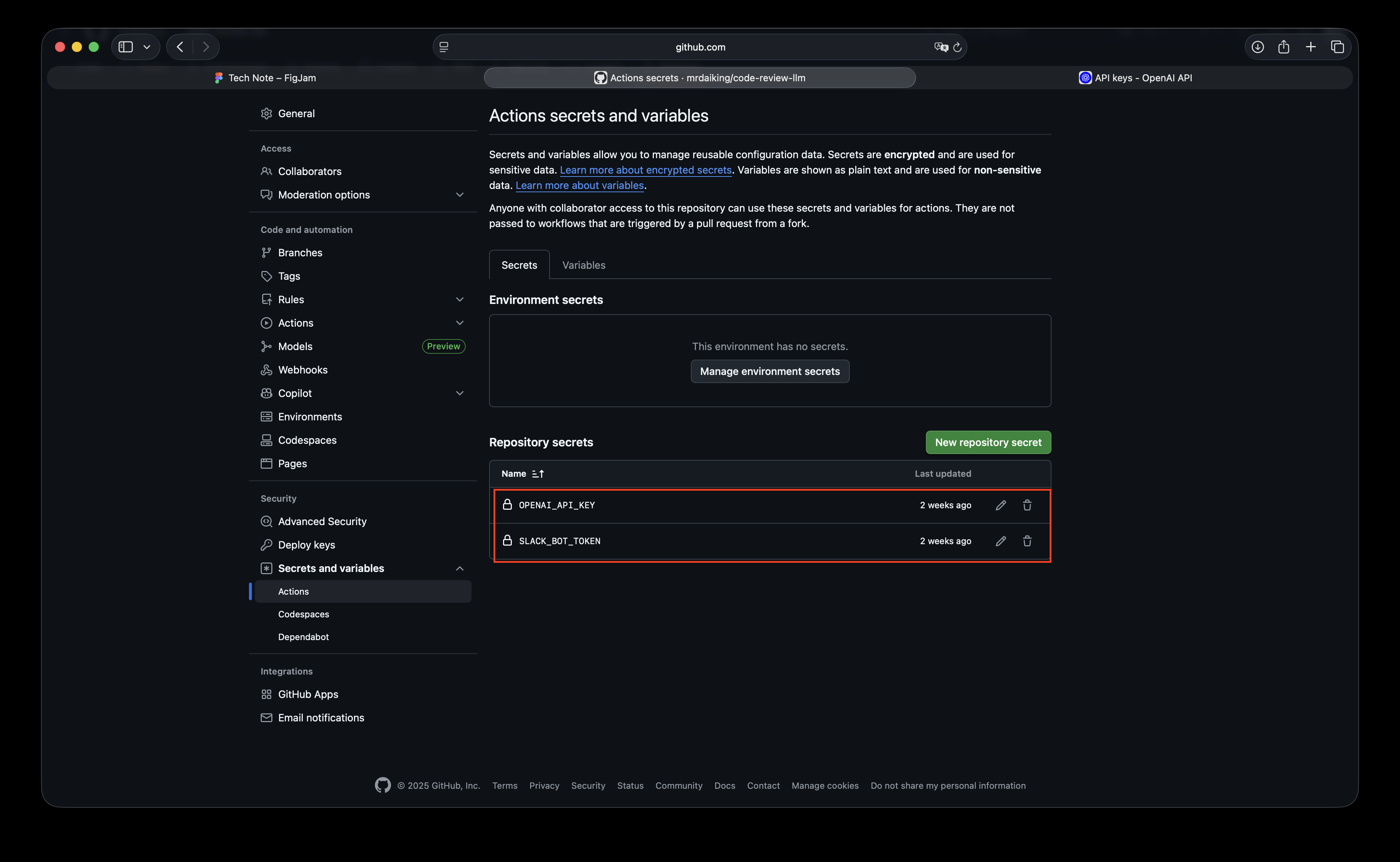Viewport: 1400px width, 862px height.
Task: Open a new tab with the plus icon
Action: (1311, 47)
